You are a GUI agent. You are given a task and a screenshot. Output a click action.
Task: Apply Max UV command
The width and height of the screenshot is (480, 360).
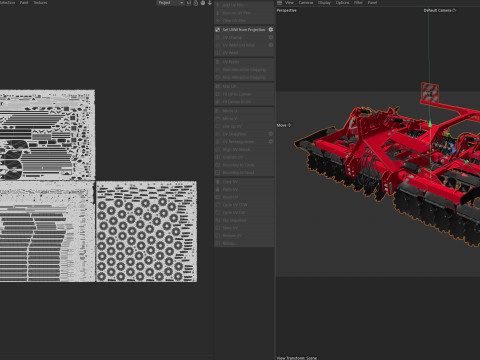[x=244, y=86]
